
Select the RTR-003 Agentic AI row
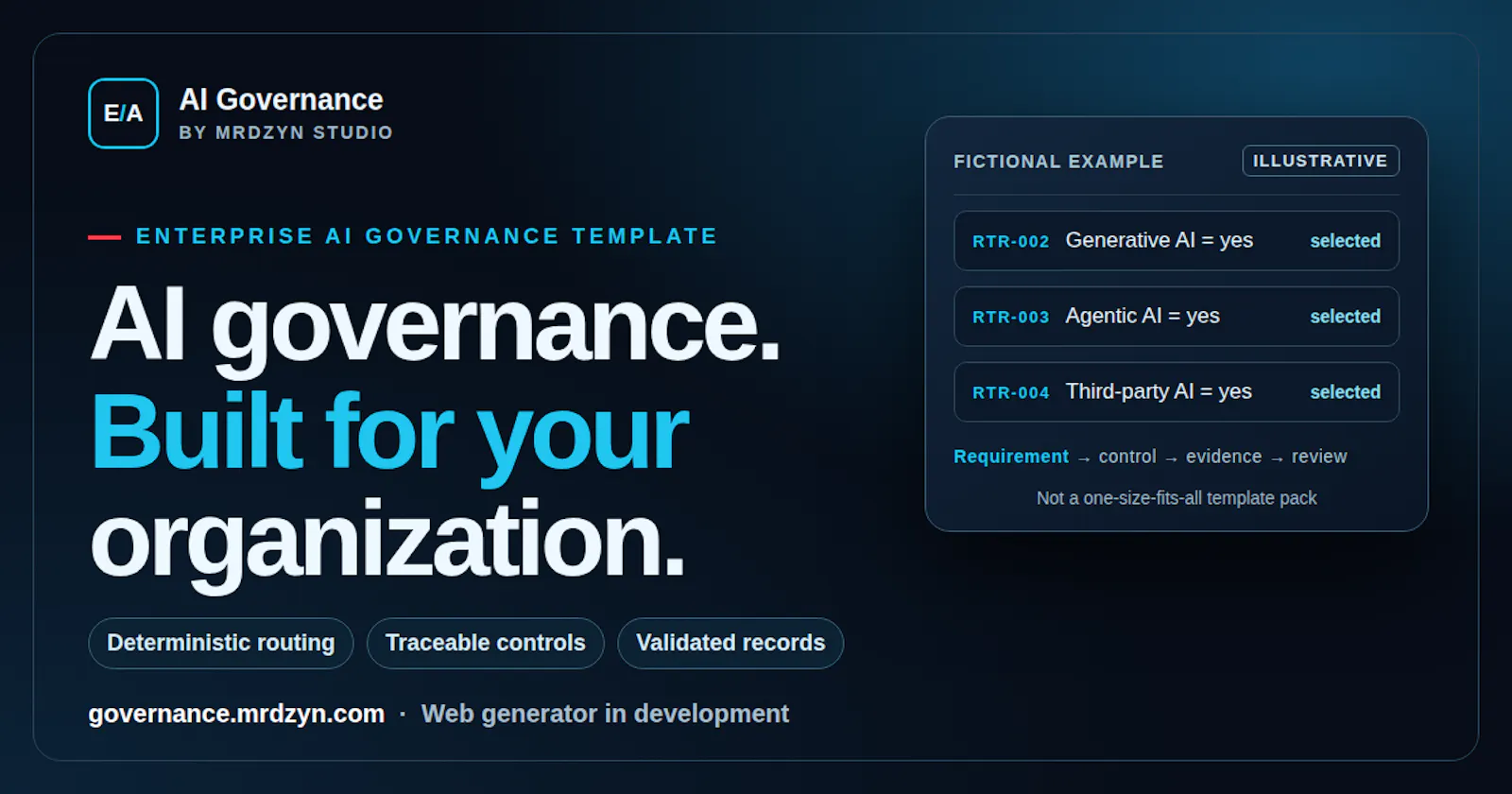[1177, 317]
